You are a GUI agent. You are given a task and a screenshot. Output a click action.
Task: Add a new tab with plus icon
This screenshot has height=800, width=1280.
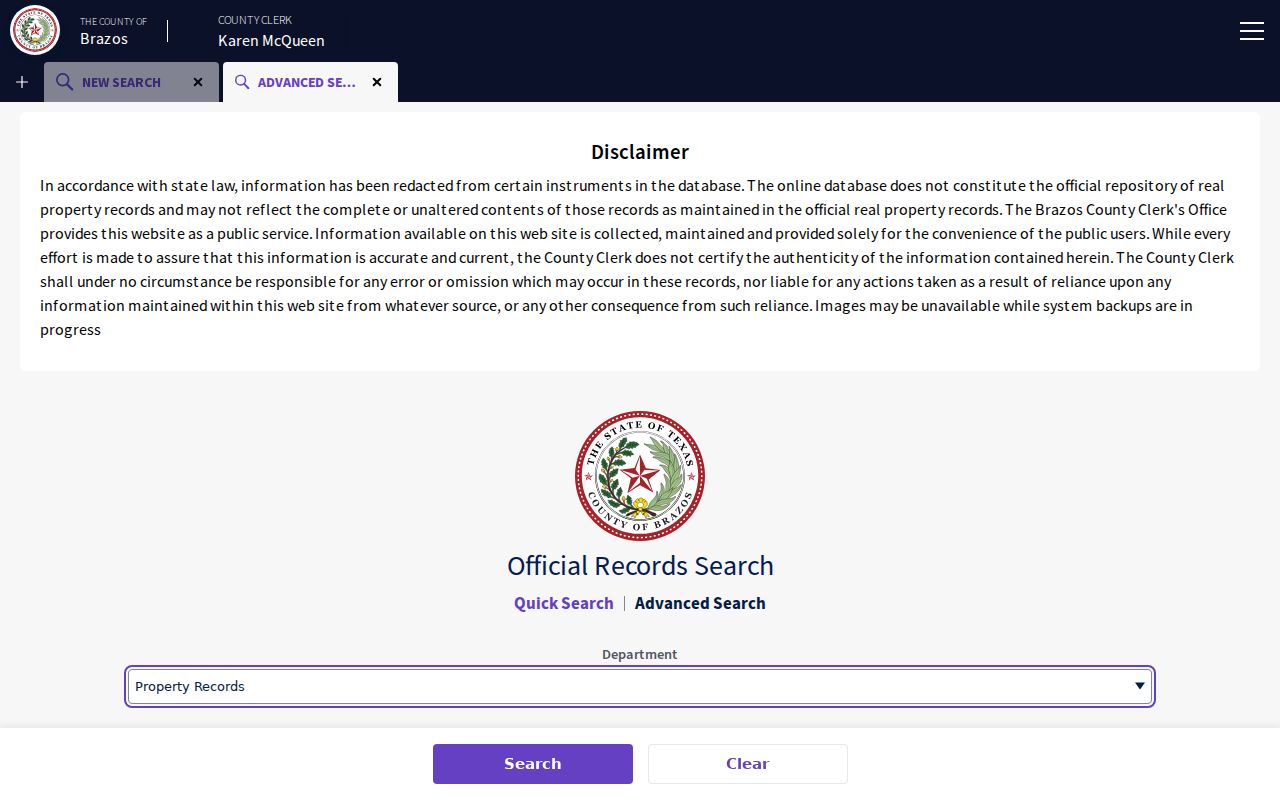click(x=22, y=82)
